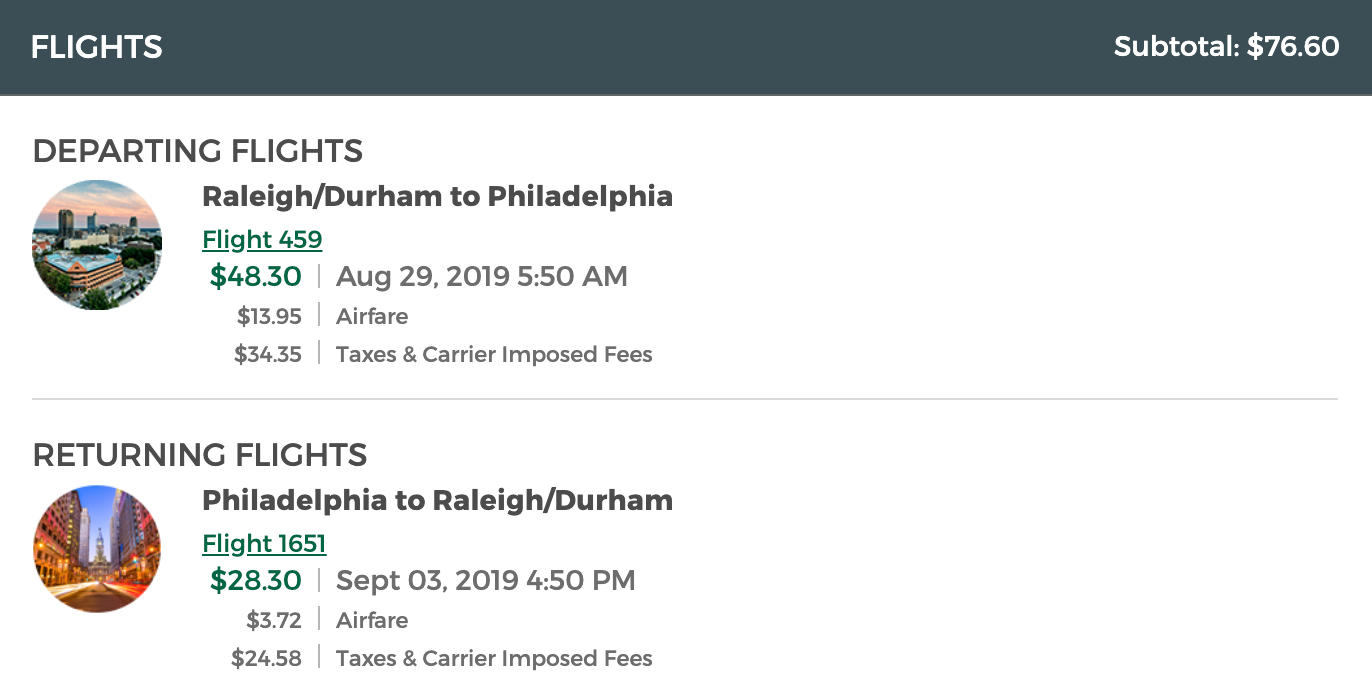Click the $48.30 departing flight price
The width and height of the screenshot is (1372, 700).
pyautogui.click(x=255, y=276)
